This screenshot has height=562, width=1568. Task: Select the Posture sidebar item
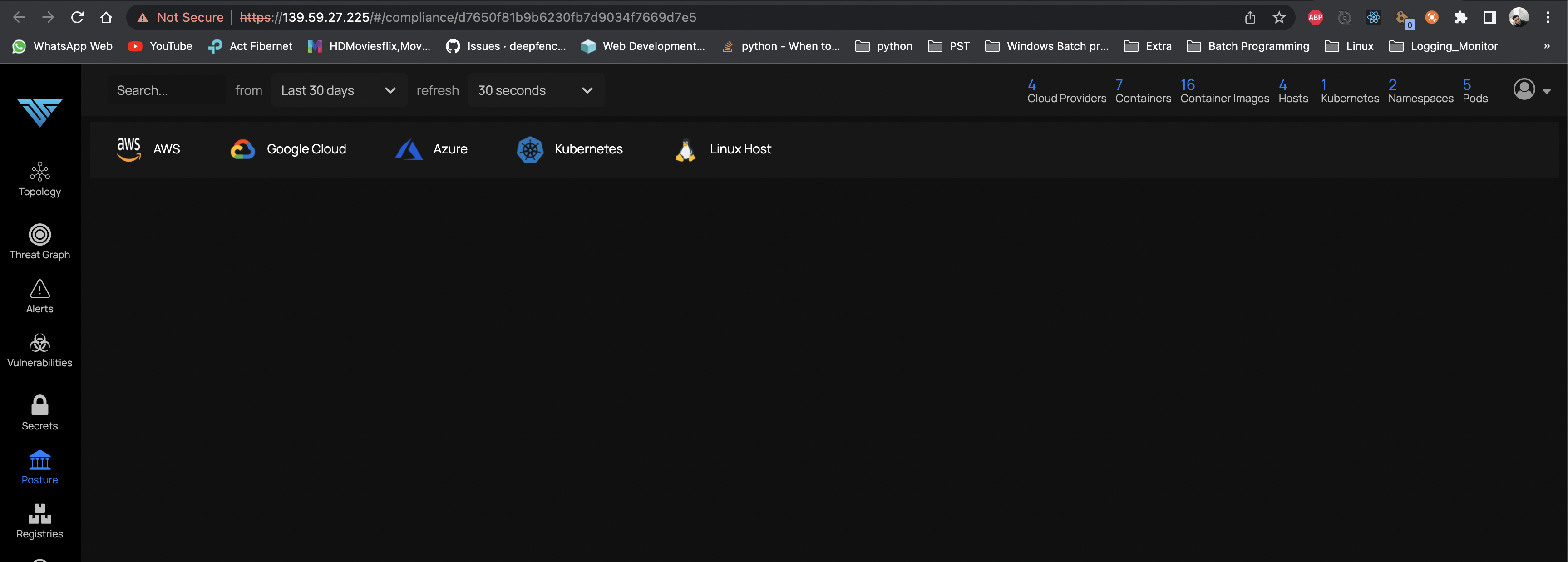39,468
